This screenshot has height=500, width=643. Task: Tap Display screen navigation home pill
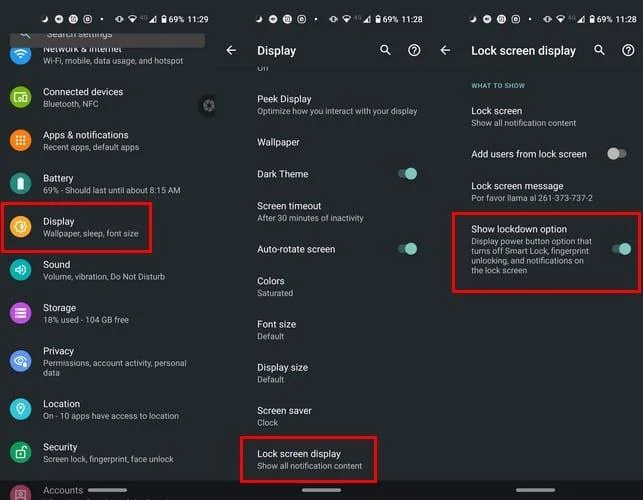321,490
